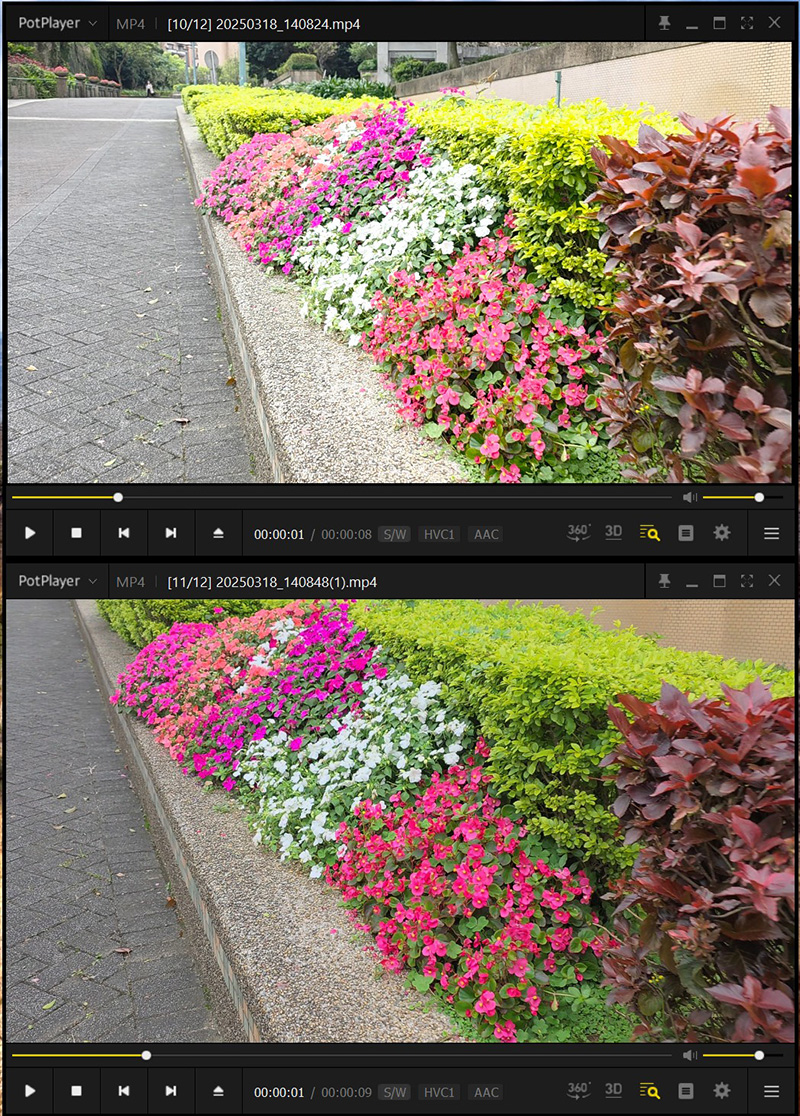This screenshot has height=1116, width=800.
Task: Open chapter/playlist panel icon in top player
Action: tap(685, 533)
